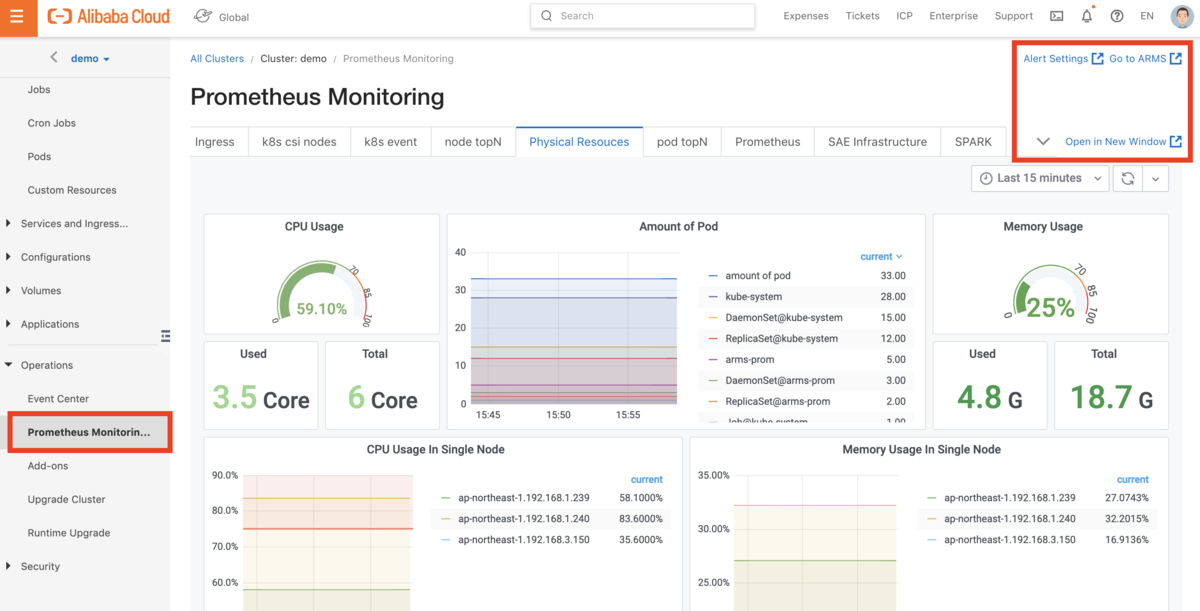
Task: Open the ICP menu
Action: 904,16
